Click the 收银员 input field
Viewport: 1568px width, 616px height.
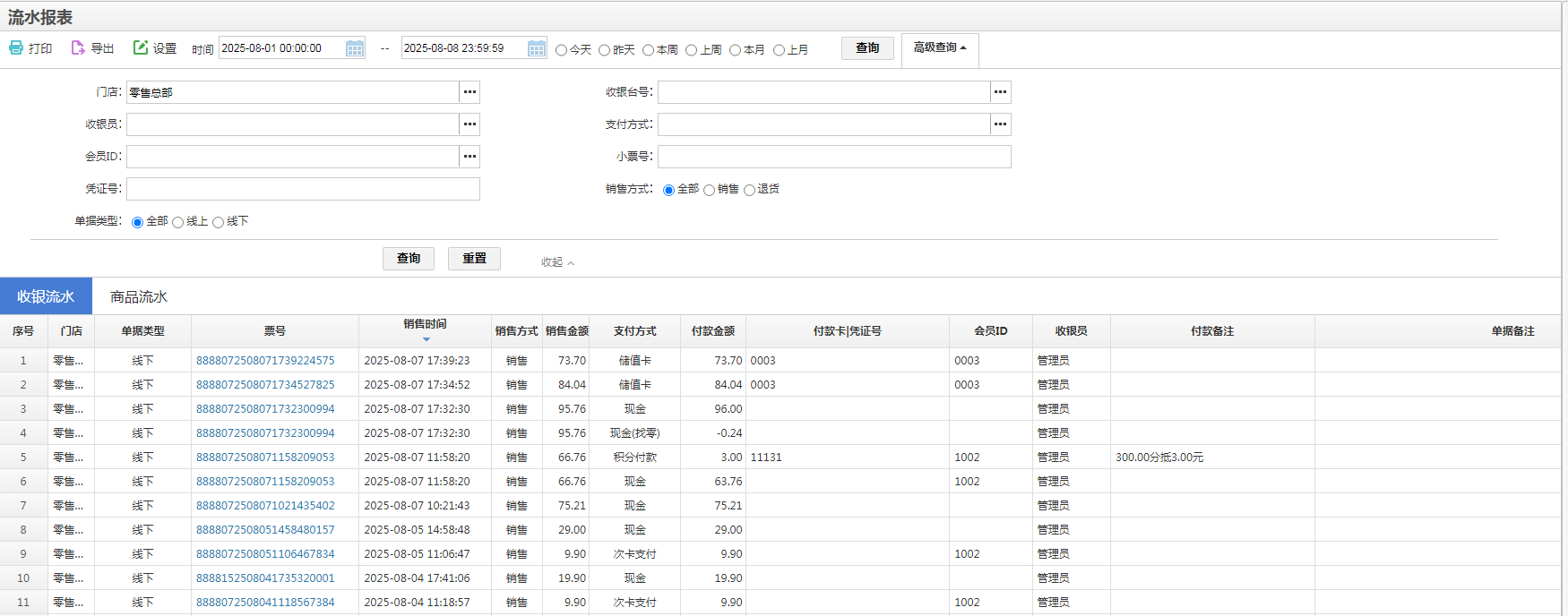point(293,124)
